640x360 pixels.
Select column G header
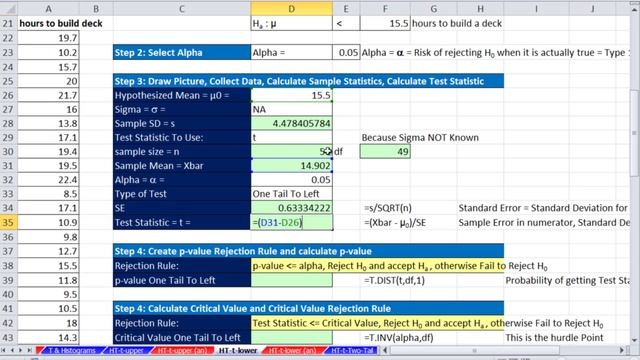434,9
